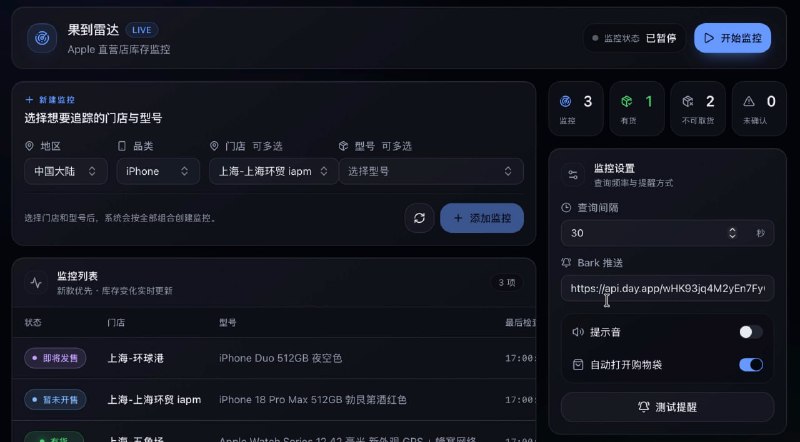Click the Bark 推送 URL input field
This screenshot has width=800, height=442.
coord(667,288)
